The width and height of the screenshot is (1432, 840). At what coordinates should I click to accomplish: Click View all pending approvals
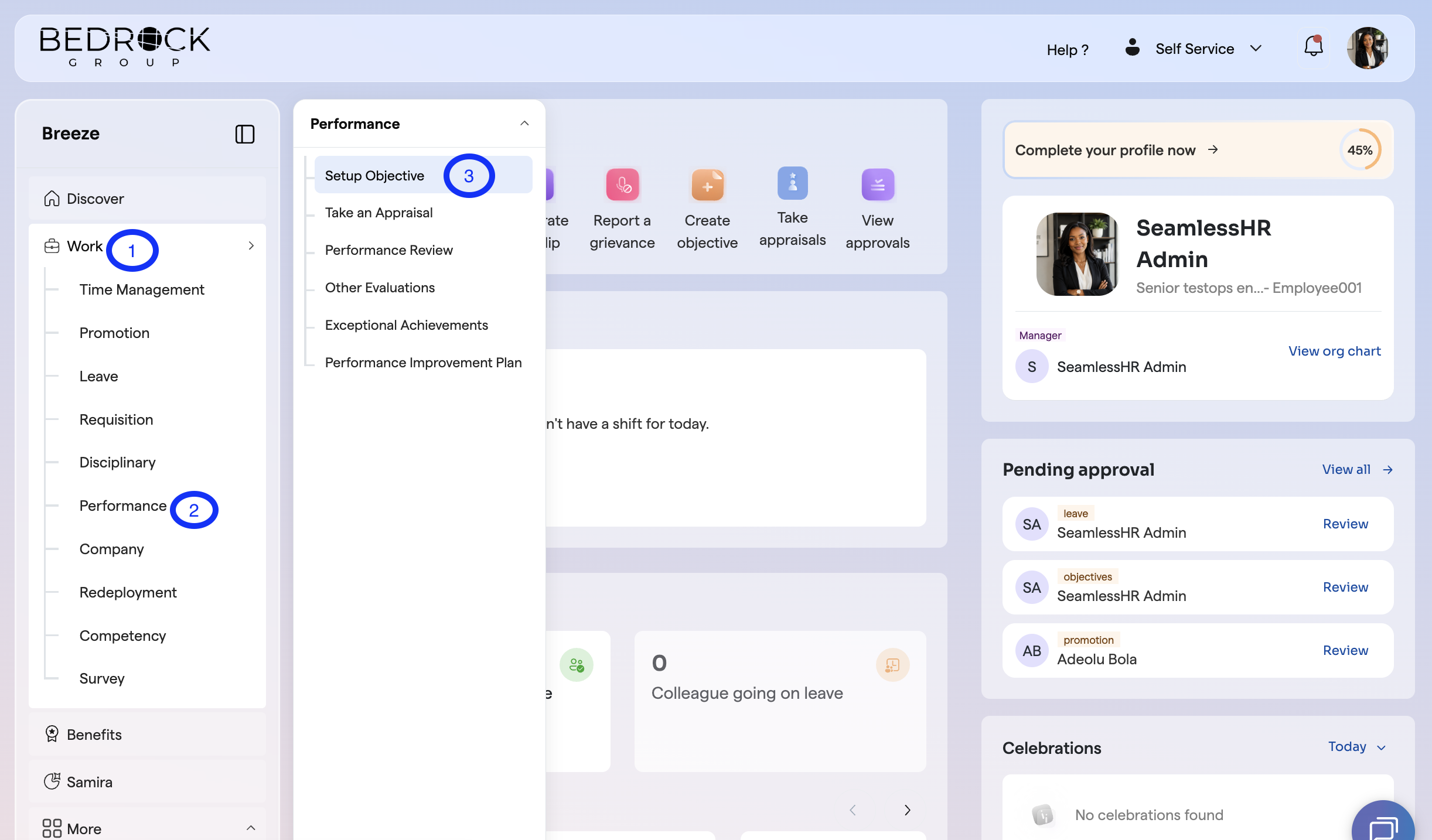point(1346,470)
